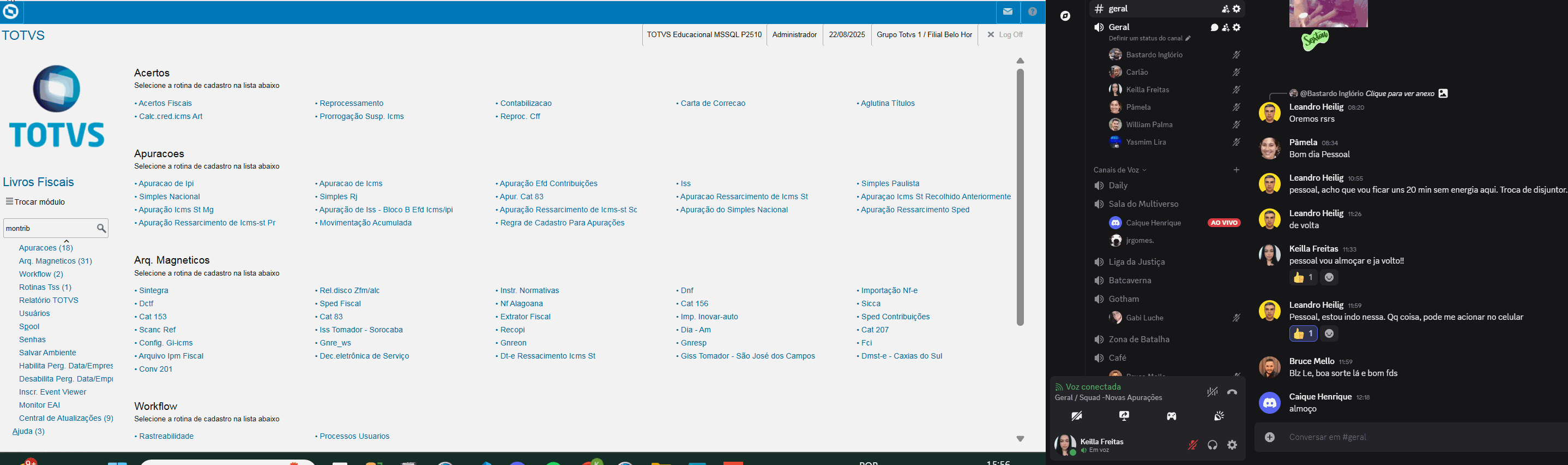Image resolution: width=1568 pixels, height=465 pixels.
Task: Open the TOTVS mail envelope icon
Action: (x=1008, y=11)
